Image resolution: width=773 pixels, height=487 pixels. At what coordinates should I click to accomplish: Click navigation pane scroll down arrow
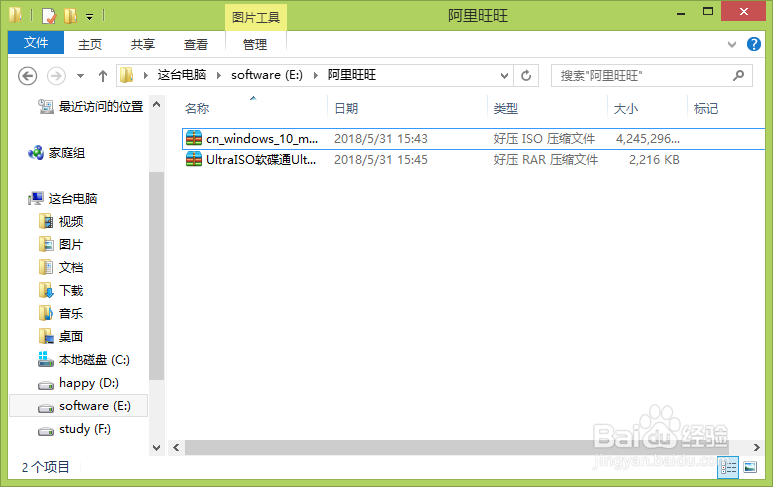[156, 448]
